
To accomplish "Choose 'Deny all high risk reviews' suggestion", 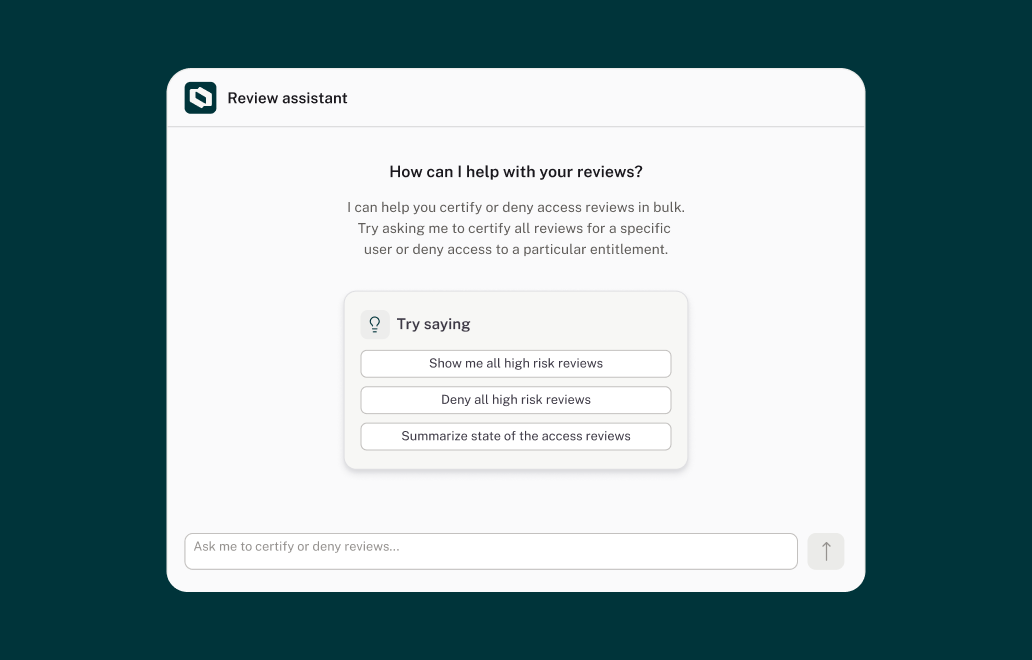I will coord(516,400).
